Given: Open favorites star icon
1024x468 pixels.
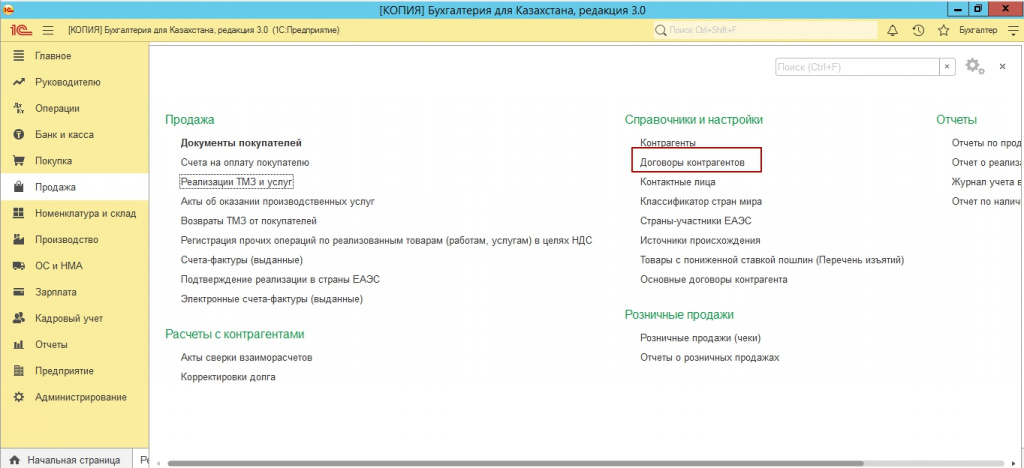Looking at the screenshot, I should 943,30.
